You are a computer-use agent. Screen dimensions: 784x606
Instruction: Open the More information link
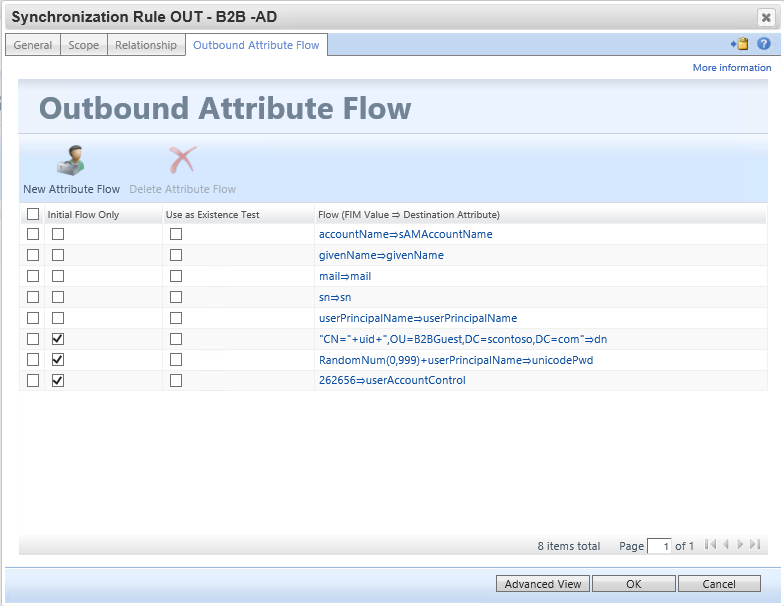[x=732, y=68]
